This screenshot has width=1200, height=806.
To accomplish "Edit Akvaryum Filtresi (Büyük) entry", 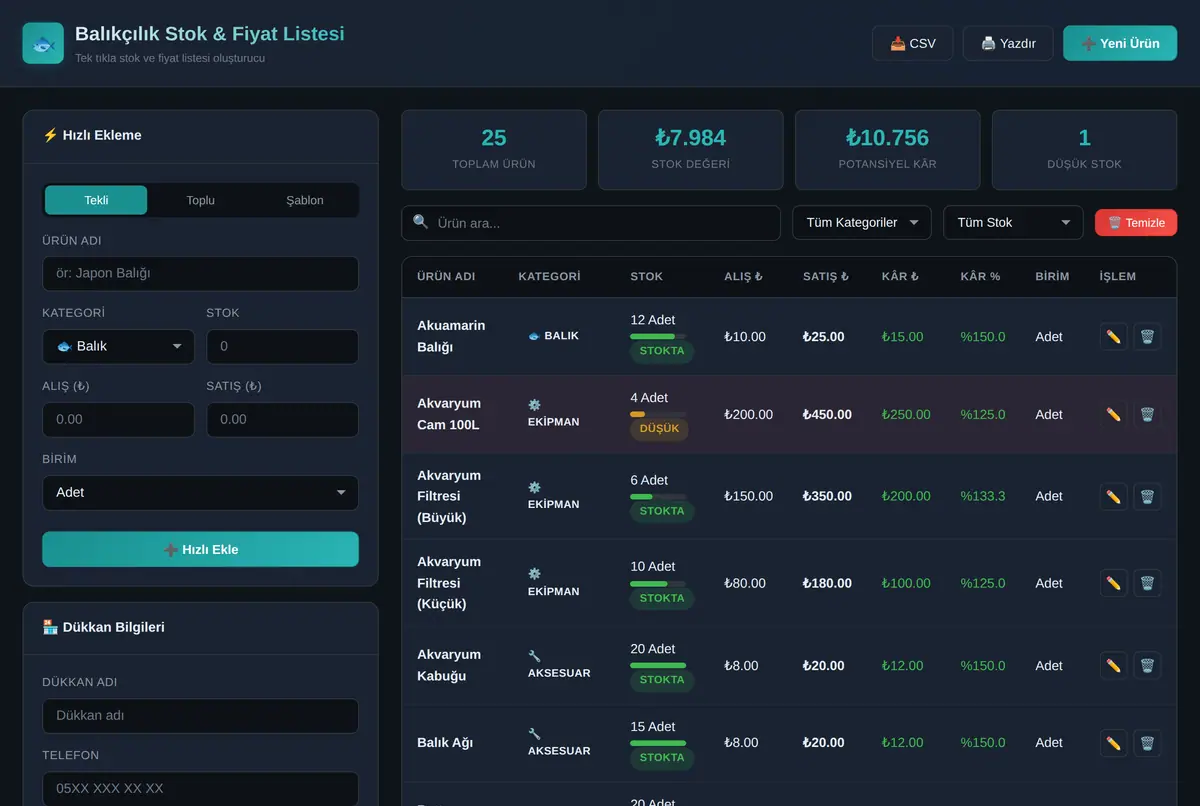I will tap(1113, 496).
